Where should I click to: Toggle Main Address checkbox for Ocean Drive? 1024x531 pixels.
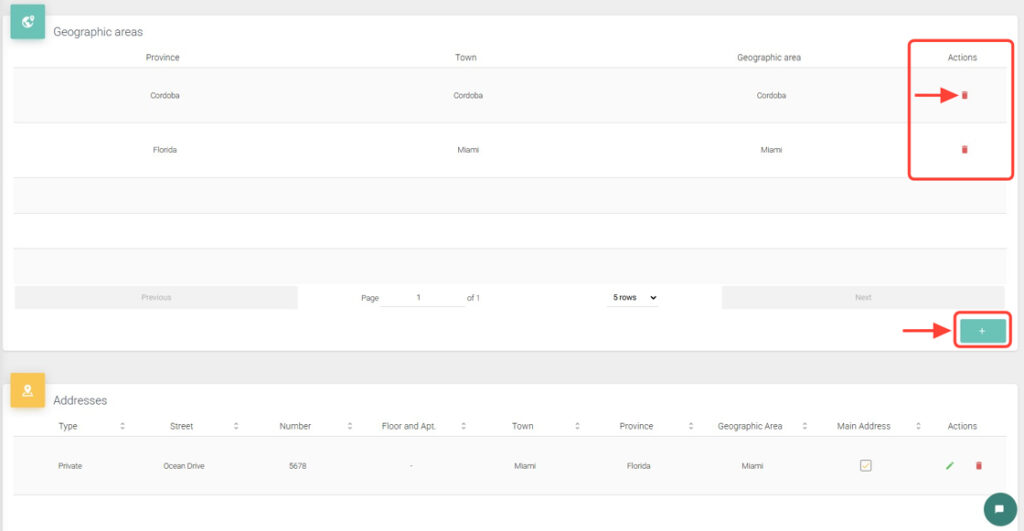866,465
